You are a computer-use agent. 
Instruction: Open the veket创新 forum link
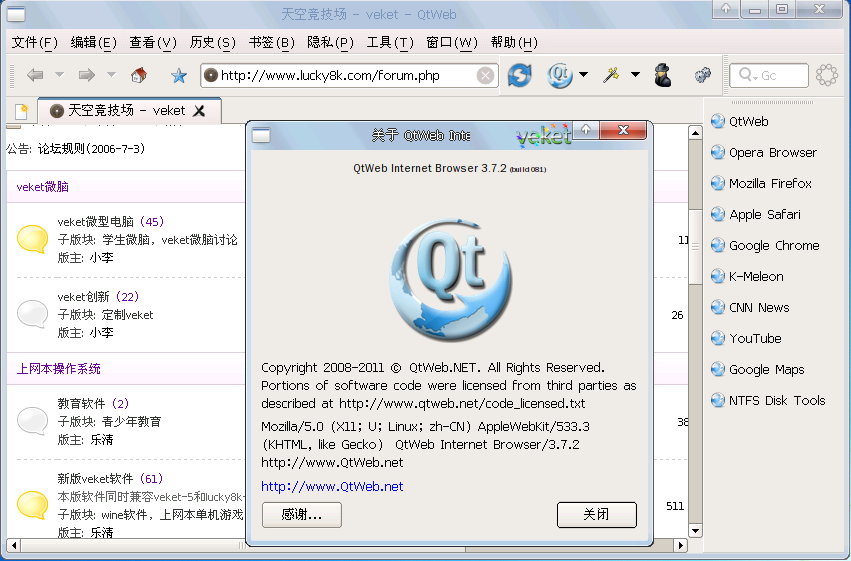tap(84, 297)
